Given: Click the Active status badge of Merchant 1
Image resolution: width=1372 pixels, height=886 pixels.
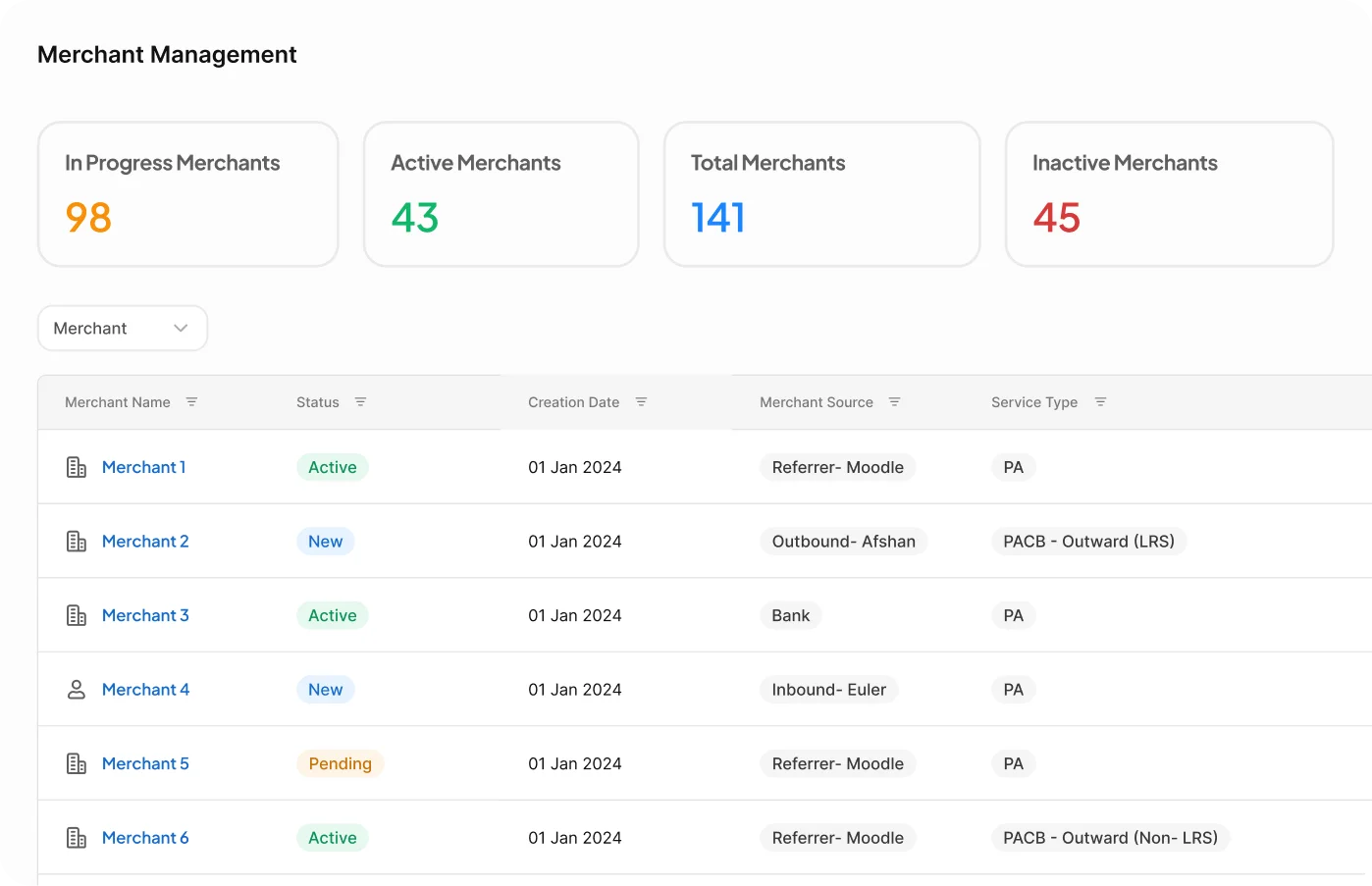Looking at the screenshot, I should point(333,467).
